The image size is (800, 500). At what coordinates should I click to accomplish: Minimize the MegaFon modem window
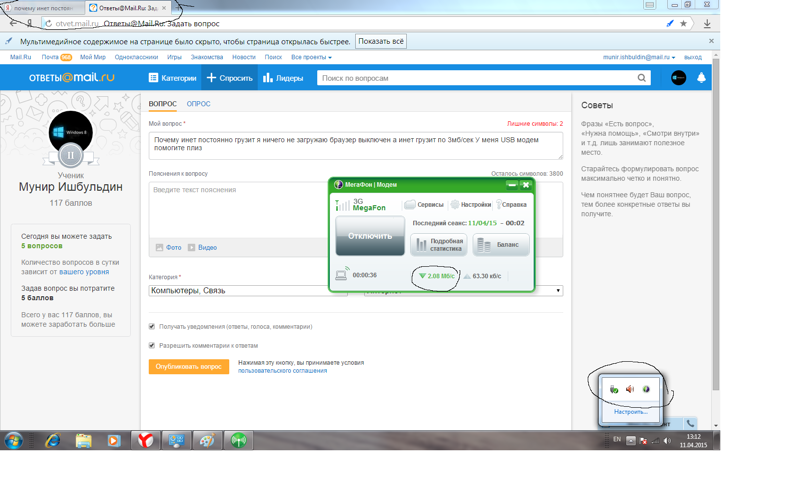point(512,185)
